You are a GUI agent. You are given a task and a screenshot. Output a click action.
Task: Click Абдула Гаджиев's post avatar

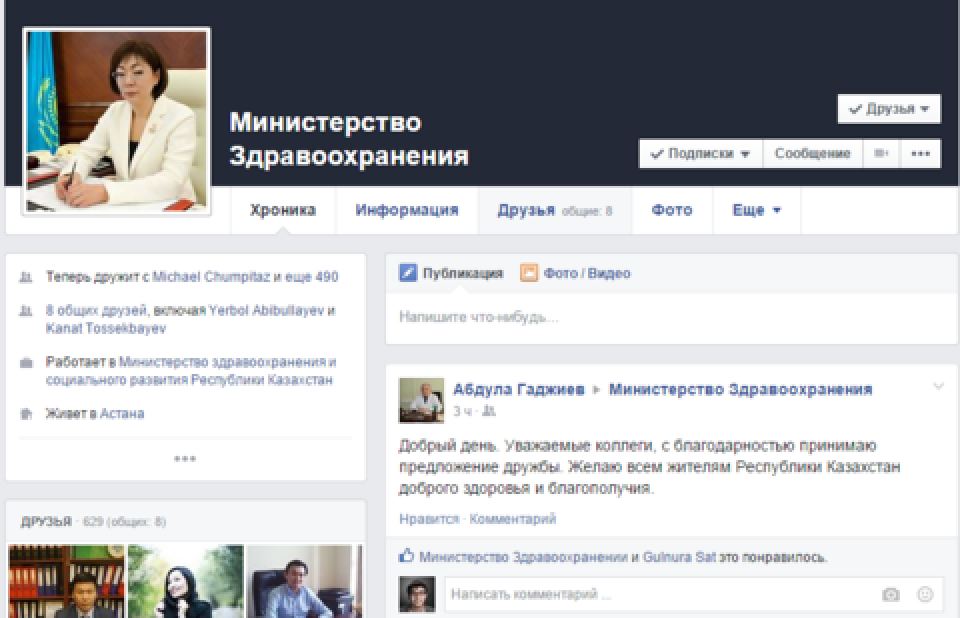(421, 401)
